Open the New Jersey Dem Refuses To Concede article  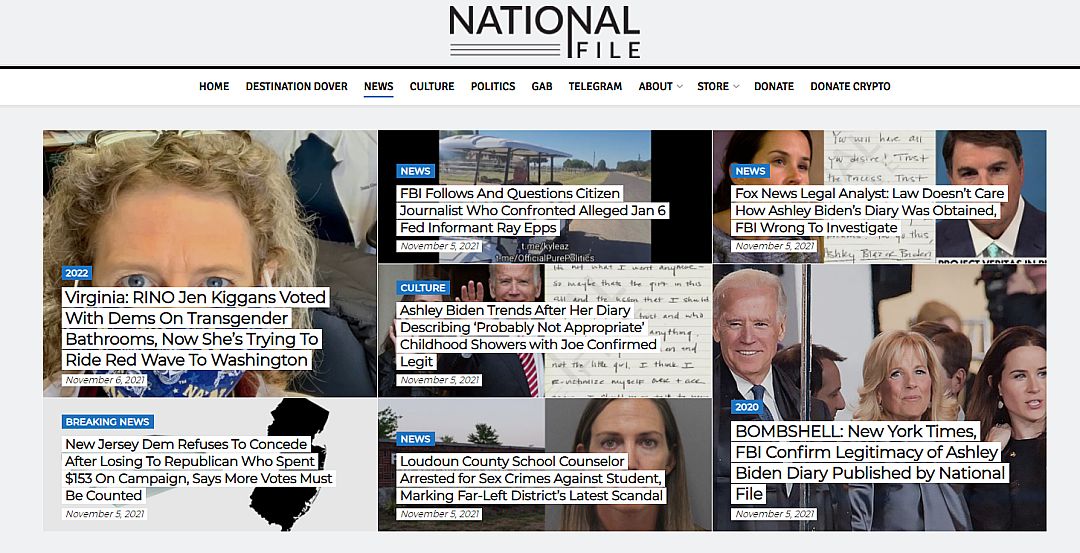198,470
